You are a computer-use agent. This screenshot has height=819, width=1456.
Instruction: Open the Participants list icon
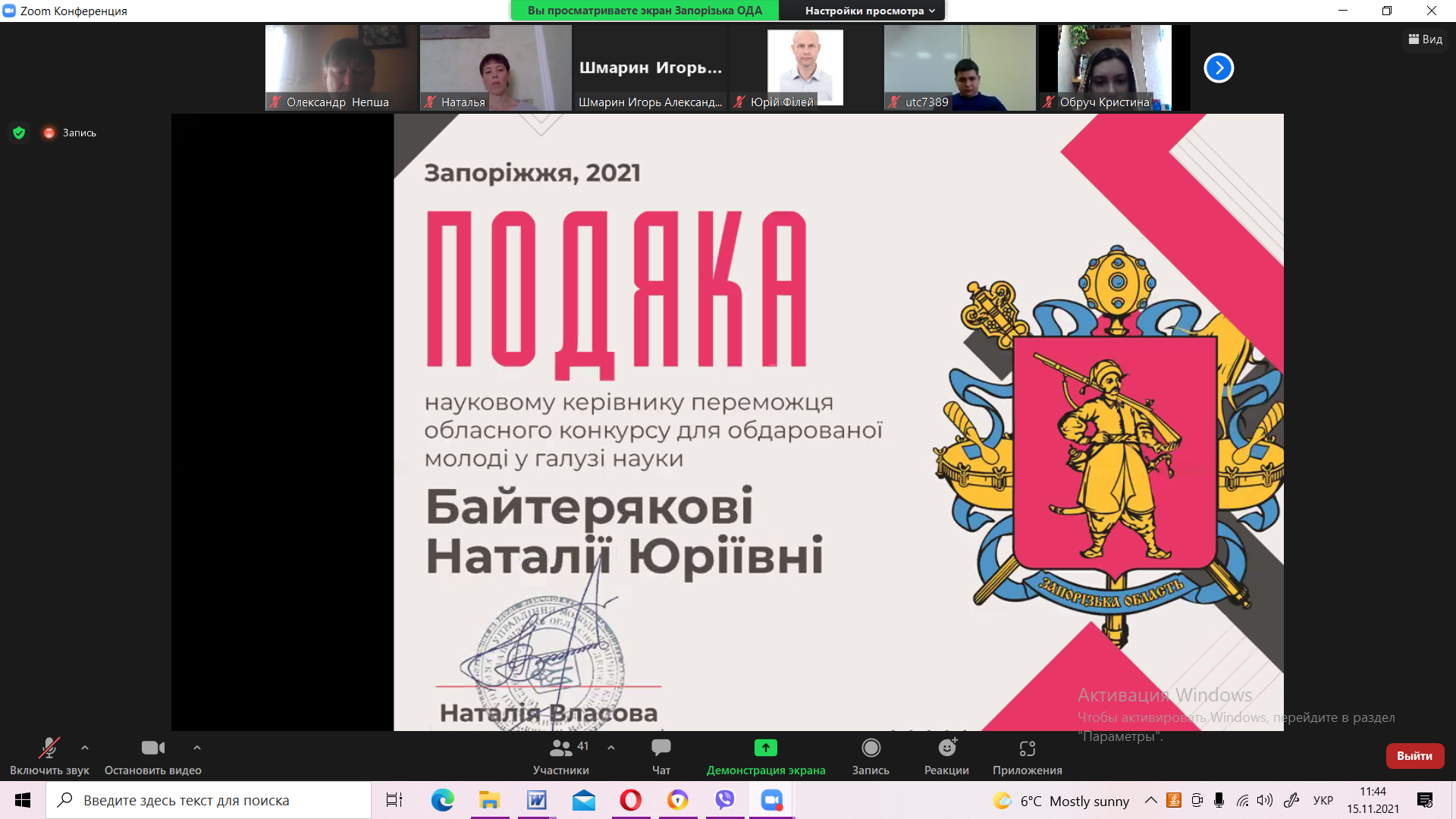(561, 748)
